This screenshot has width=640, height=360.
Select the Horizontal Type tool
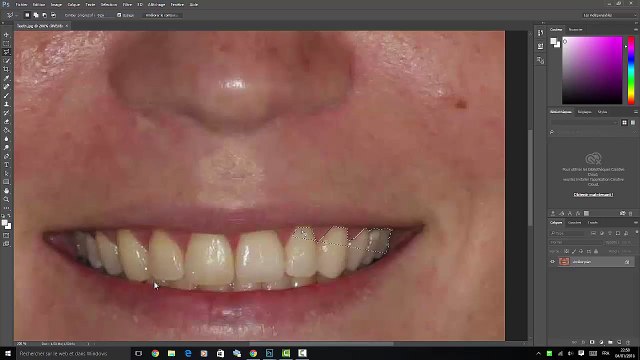point(7,165)
